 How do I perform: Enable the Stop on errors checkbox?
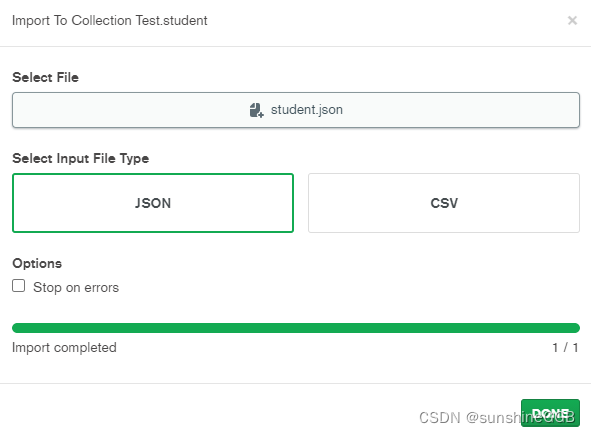(19, 286)
